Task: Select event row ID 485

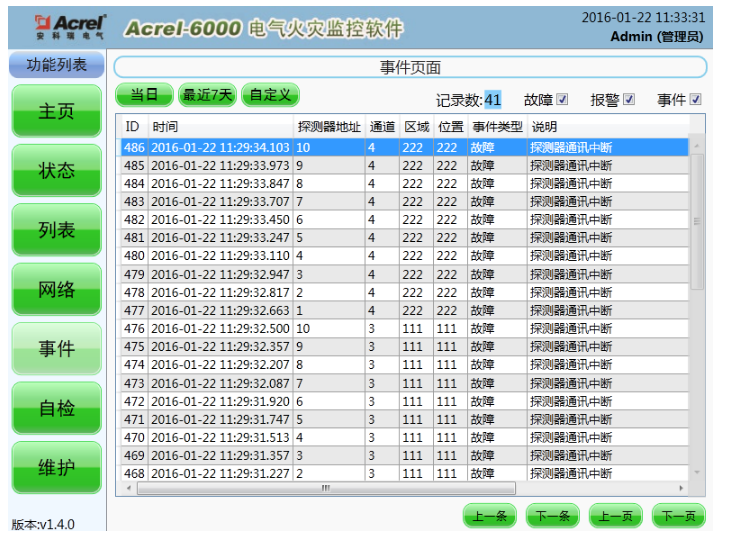Action: pyautogui.click(x=404, y=165)
